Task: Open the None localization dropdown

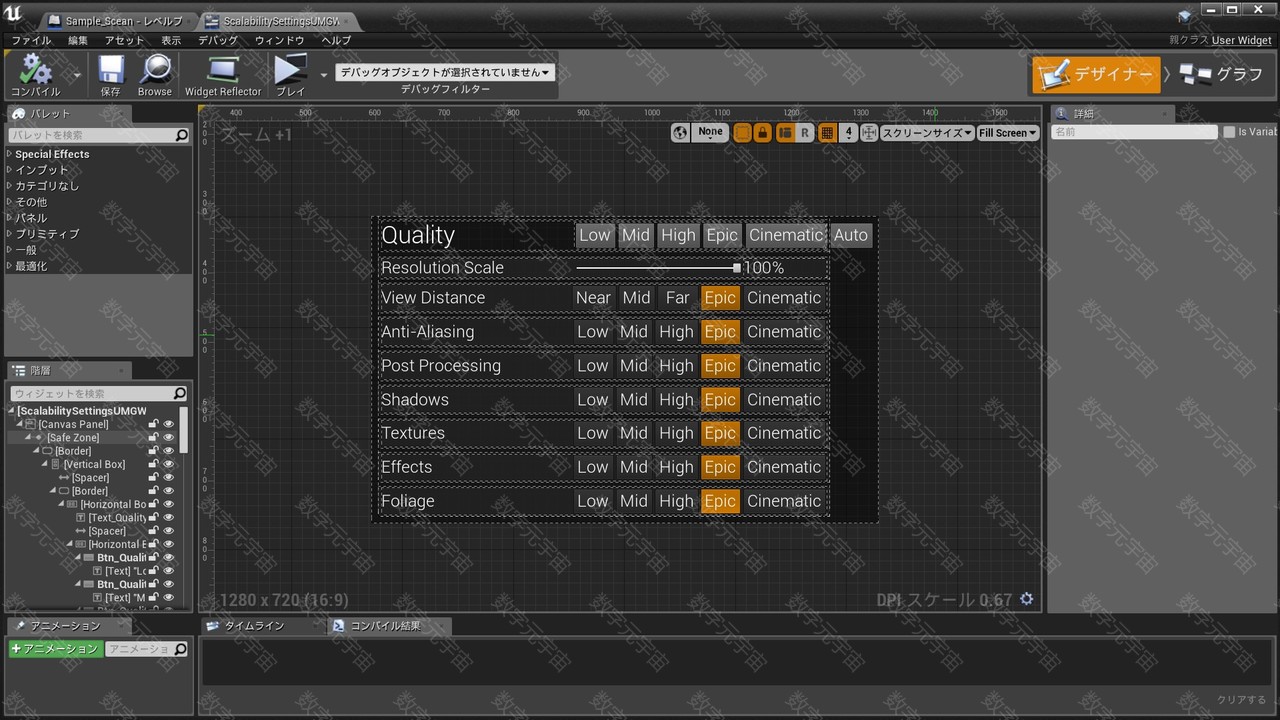Action: pos(710,132)
